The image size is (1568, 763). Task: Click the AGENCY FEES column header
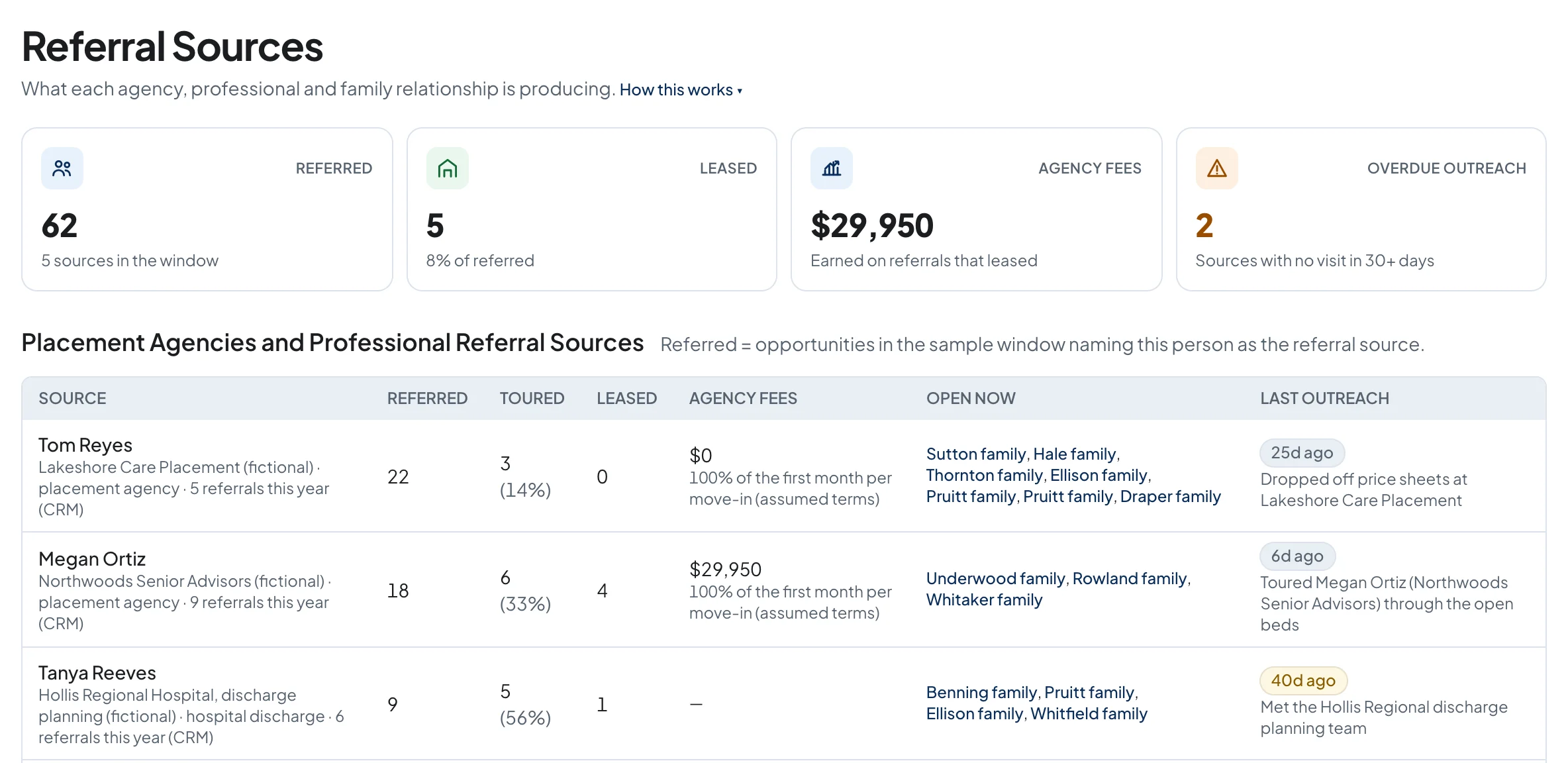pyautogui.click(x=743, y=399)
